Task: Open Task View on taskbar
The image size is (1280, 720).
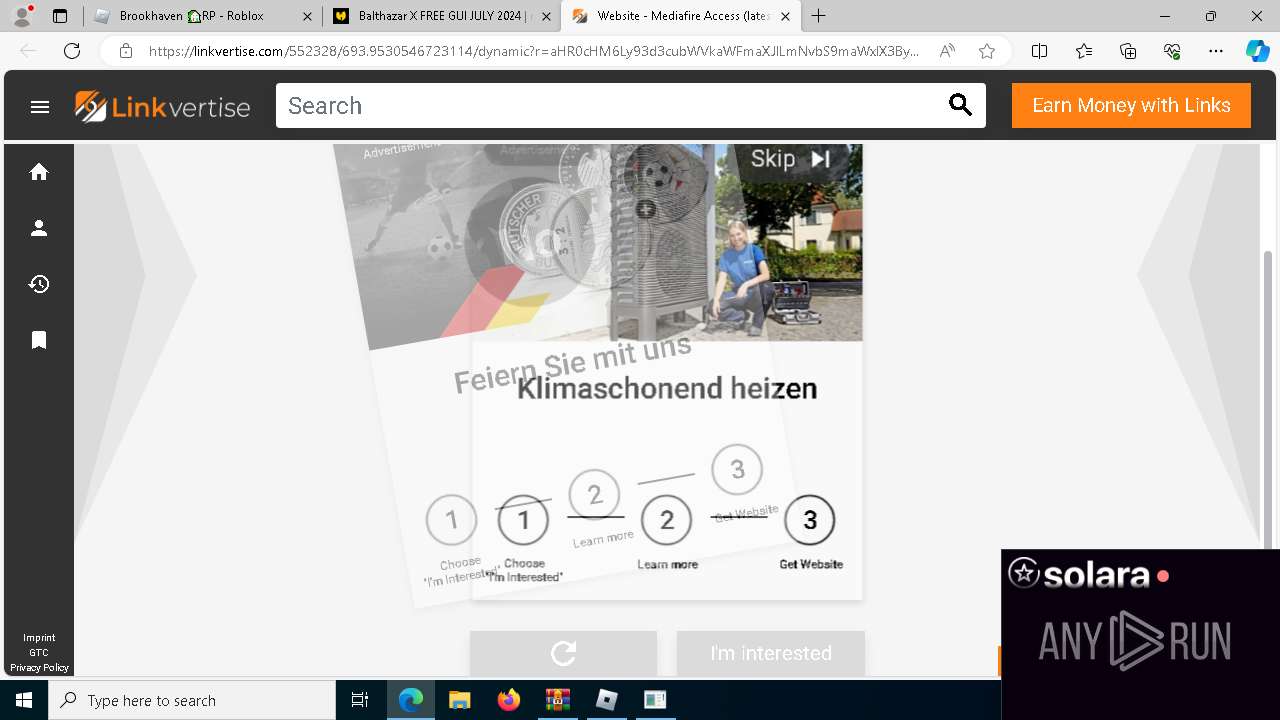Action: point(360,700)
